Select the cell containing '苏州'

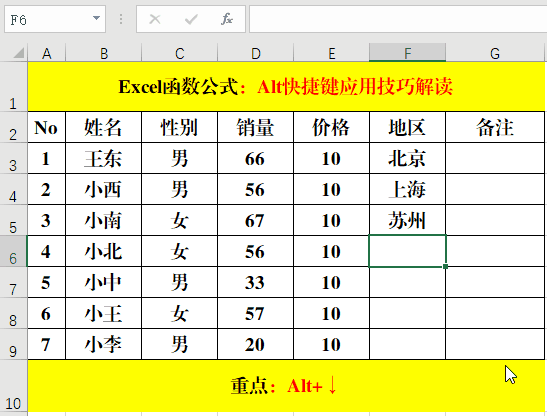[x=407, y=221]
